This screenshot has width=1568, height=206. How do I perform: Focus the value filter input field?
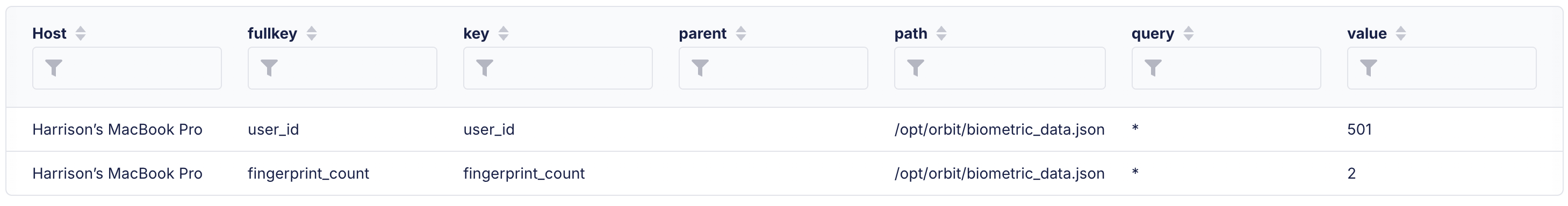coord(1441,68)
